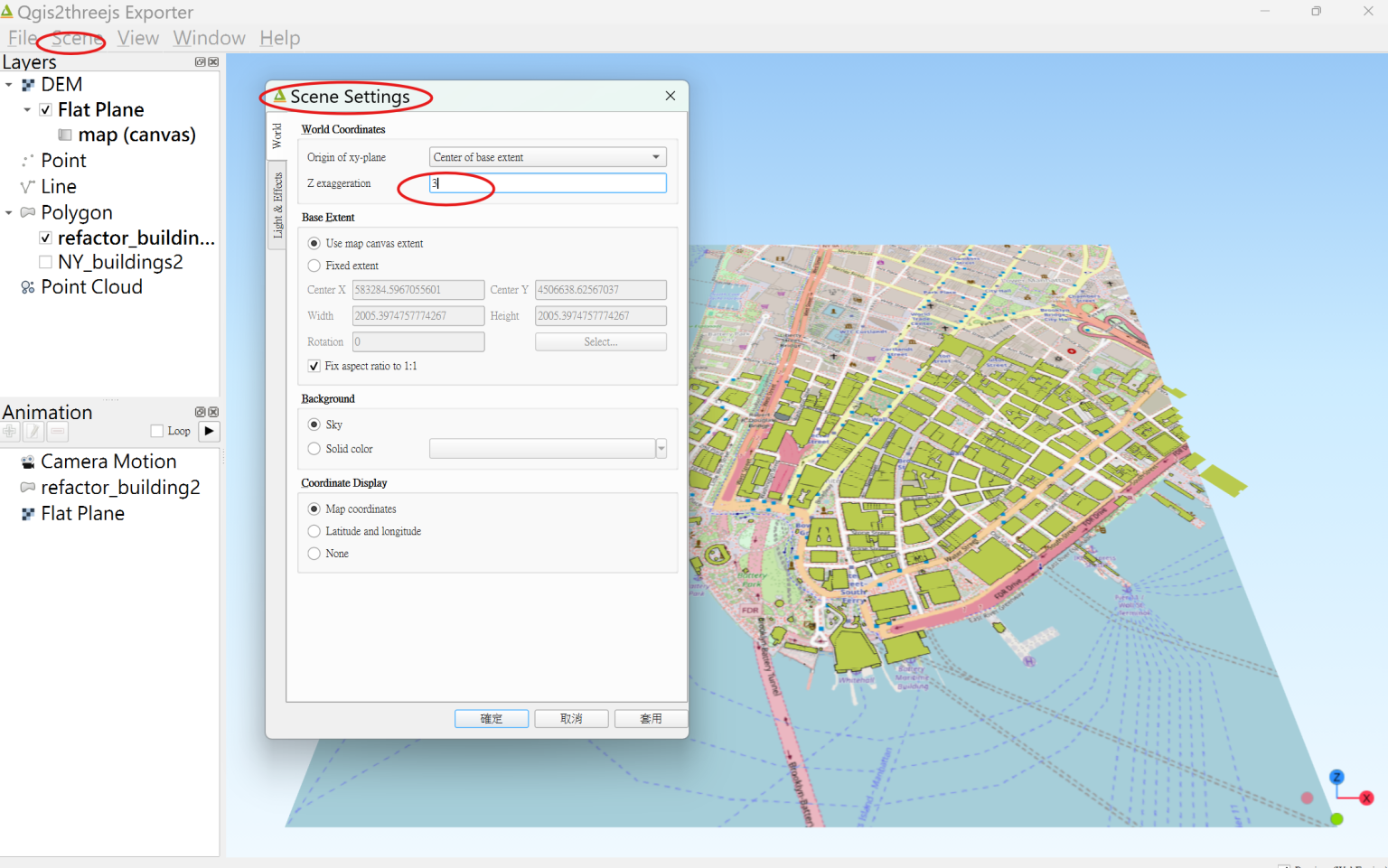Collapse the Polygon group in Layers panel
1388x868 pixels.
tap(8, 212)
